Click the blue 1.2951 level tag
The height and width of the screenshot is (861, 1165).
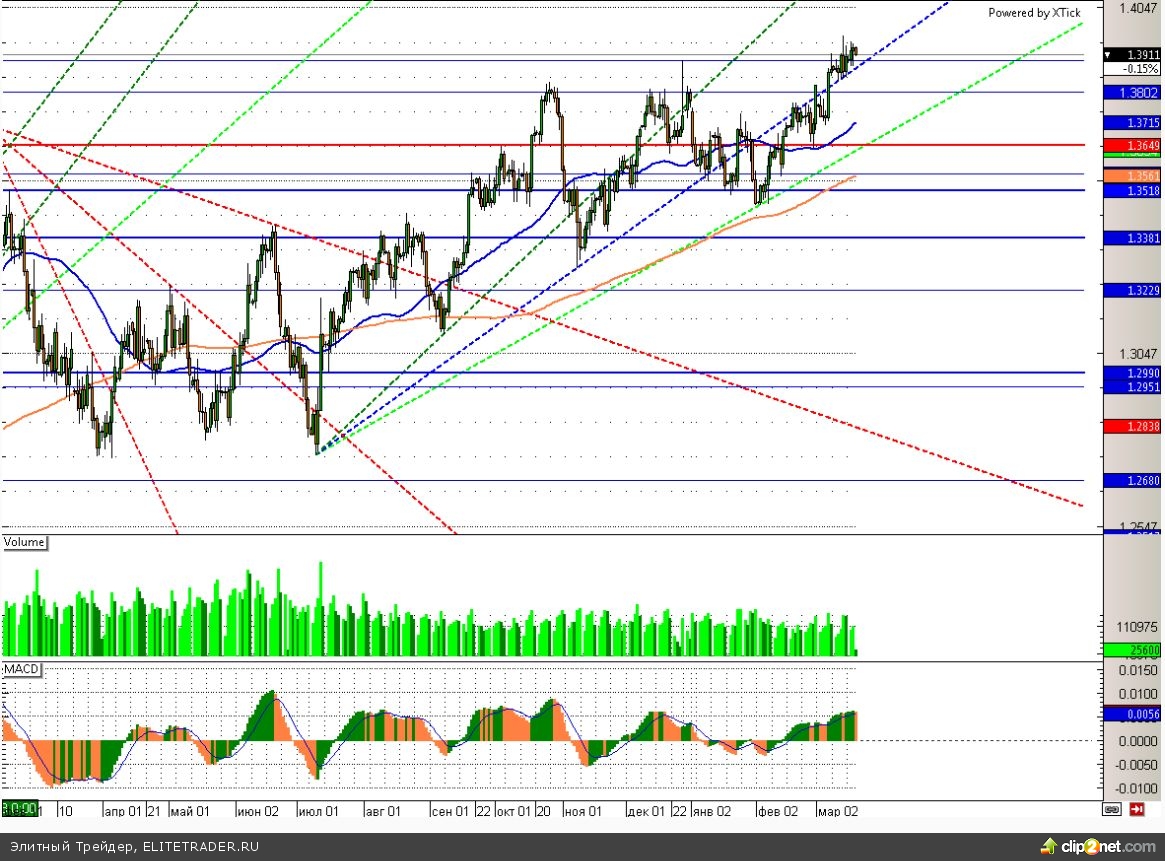(1132, 386)
